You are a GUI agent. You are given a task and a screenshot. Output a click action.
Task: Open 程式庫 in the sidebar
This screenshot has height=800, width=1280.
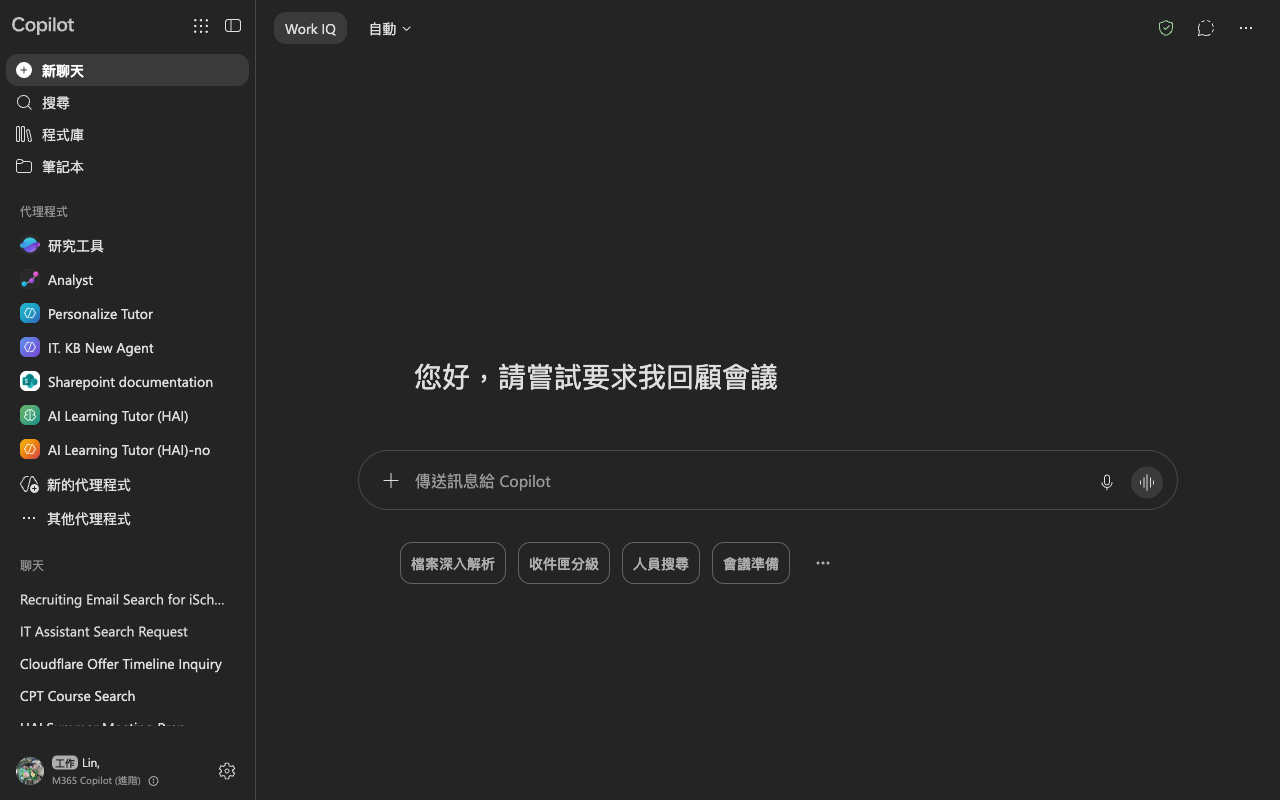[127, 134]
